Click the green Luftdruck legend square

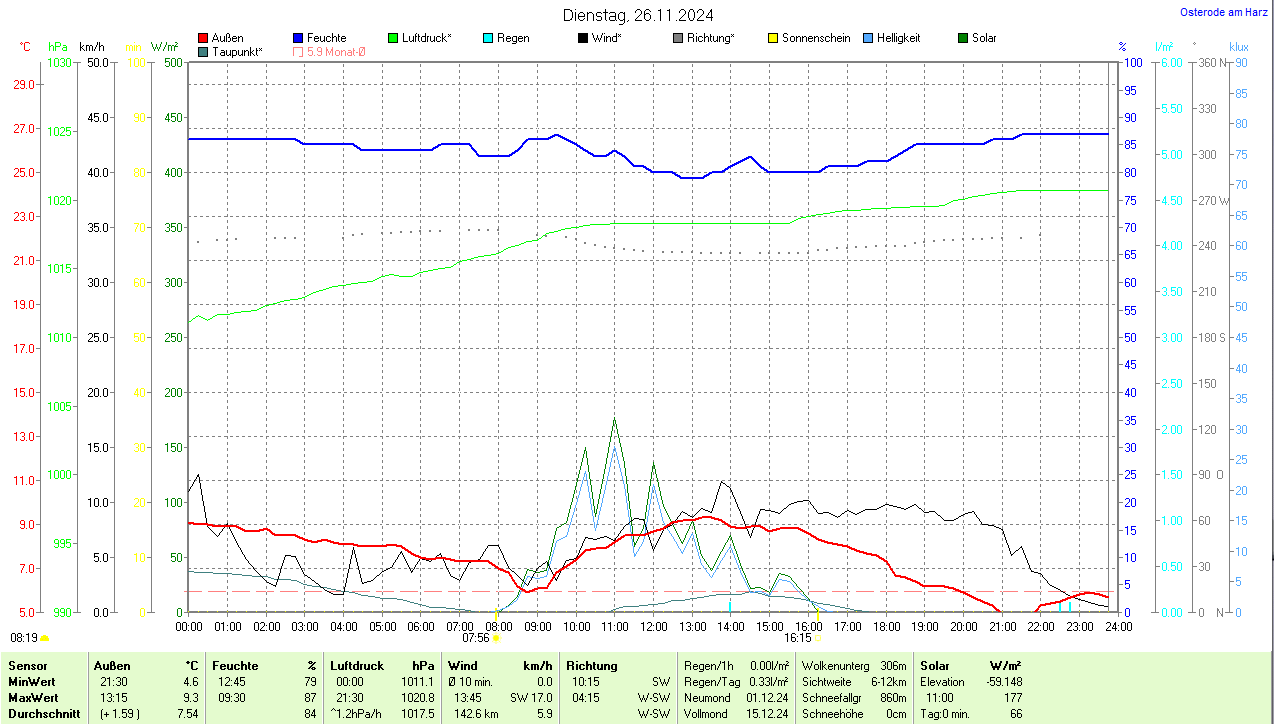point(393,38)
